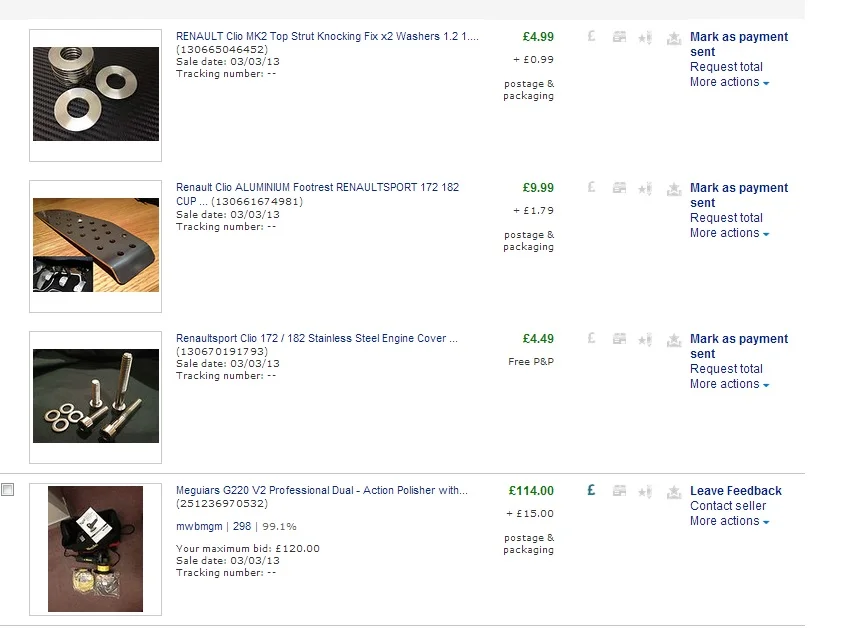864x628 pixels.
Task: Tick the checkbox beside the Meguiars polisher item
Action: point(8,489)
